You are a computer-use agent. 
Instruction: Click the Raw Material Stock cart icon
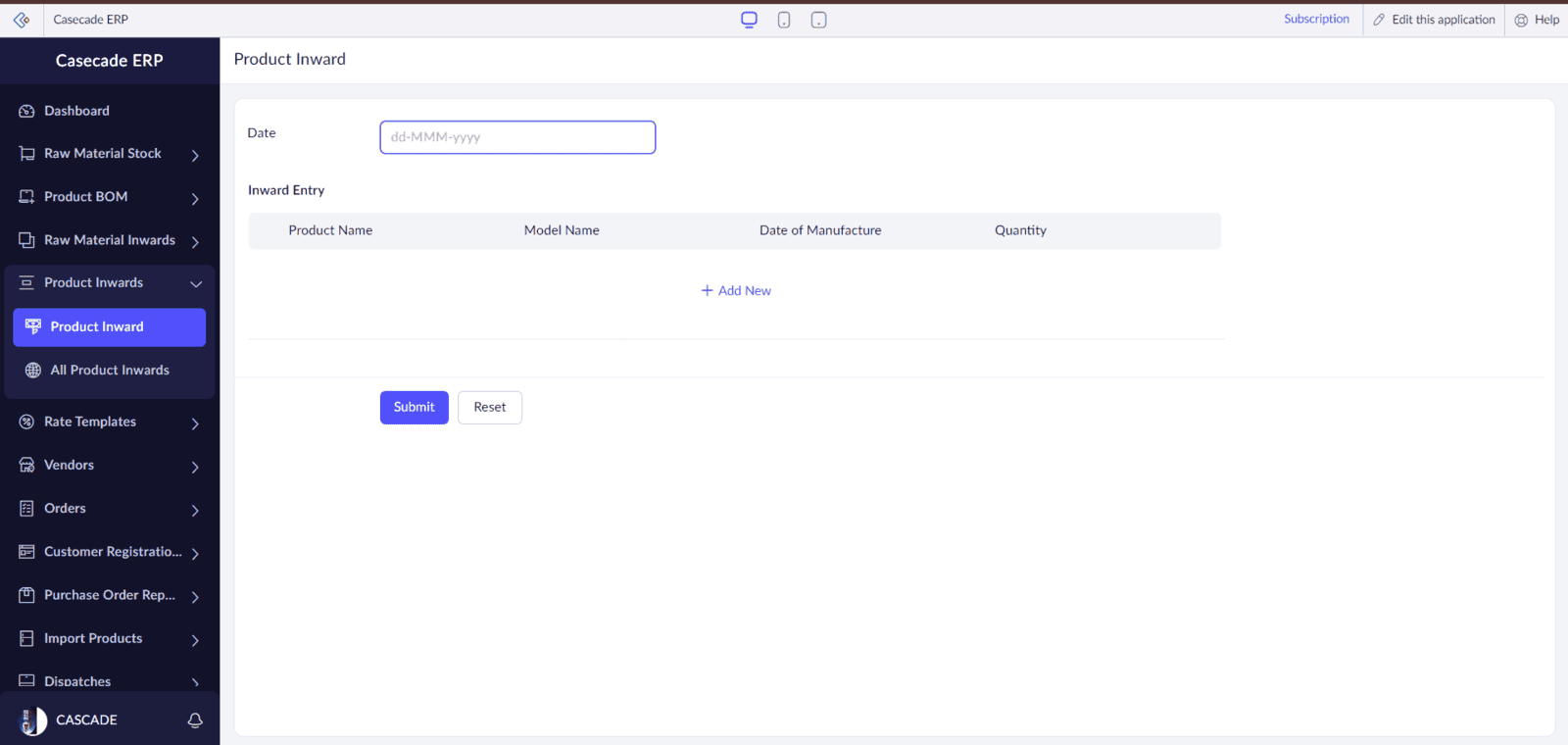26,154
